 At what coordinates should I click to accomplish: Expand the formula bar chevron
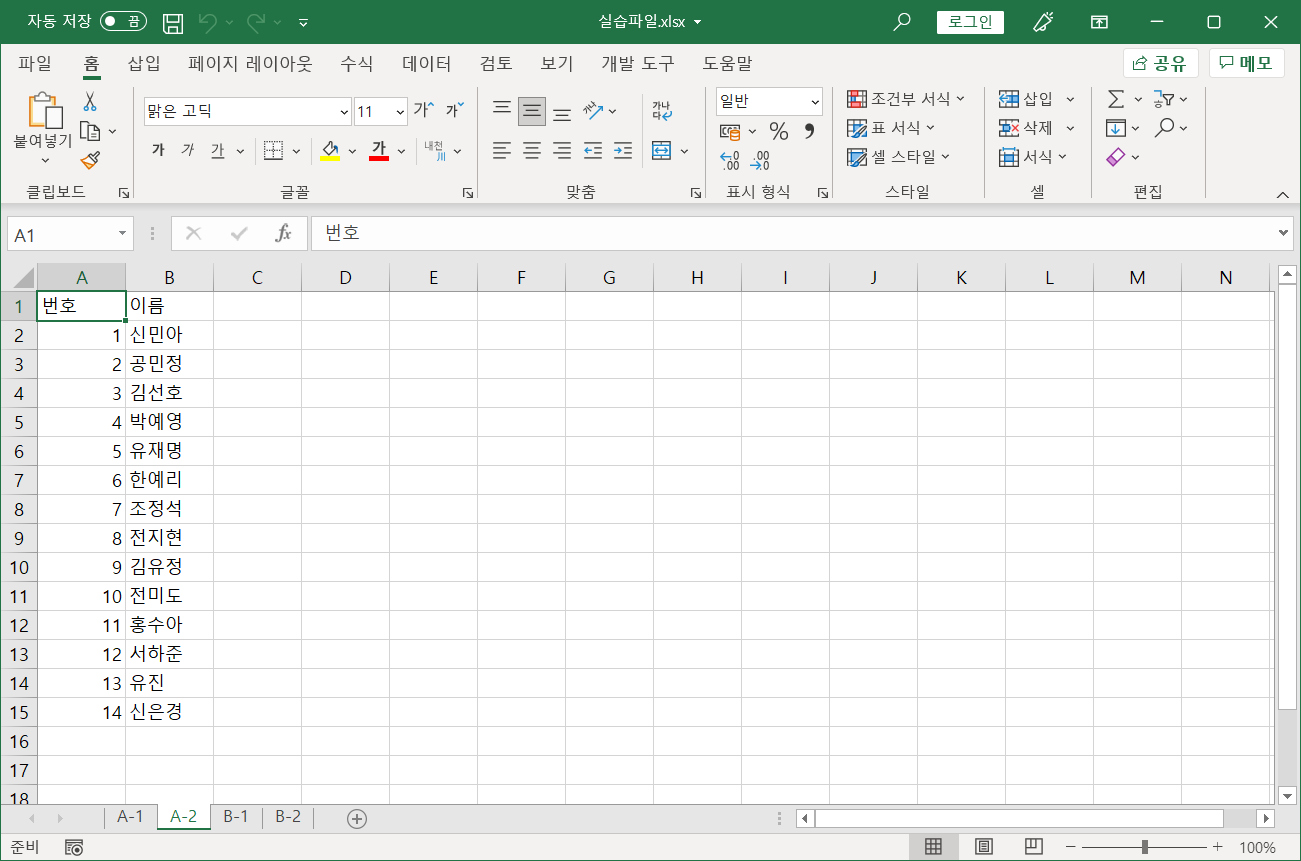point(1285,233)
